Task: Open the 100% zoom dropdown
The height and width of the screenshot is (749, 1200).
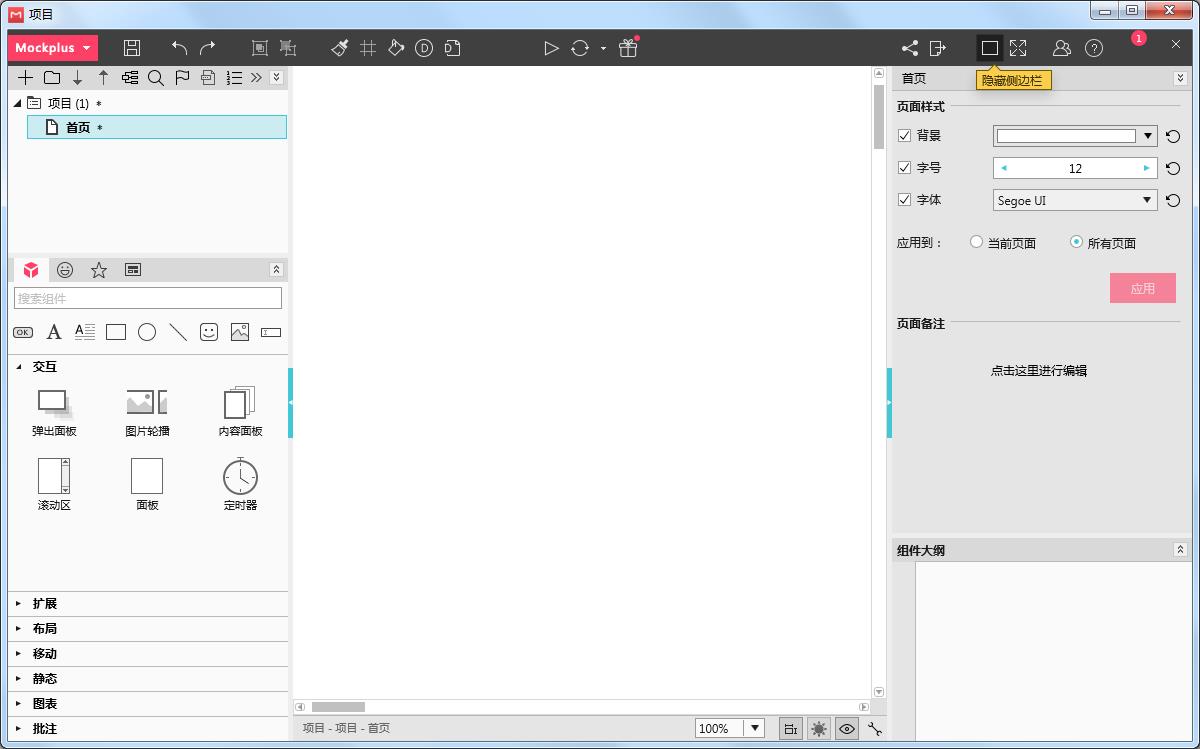Action: 756,728
